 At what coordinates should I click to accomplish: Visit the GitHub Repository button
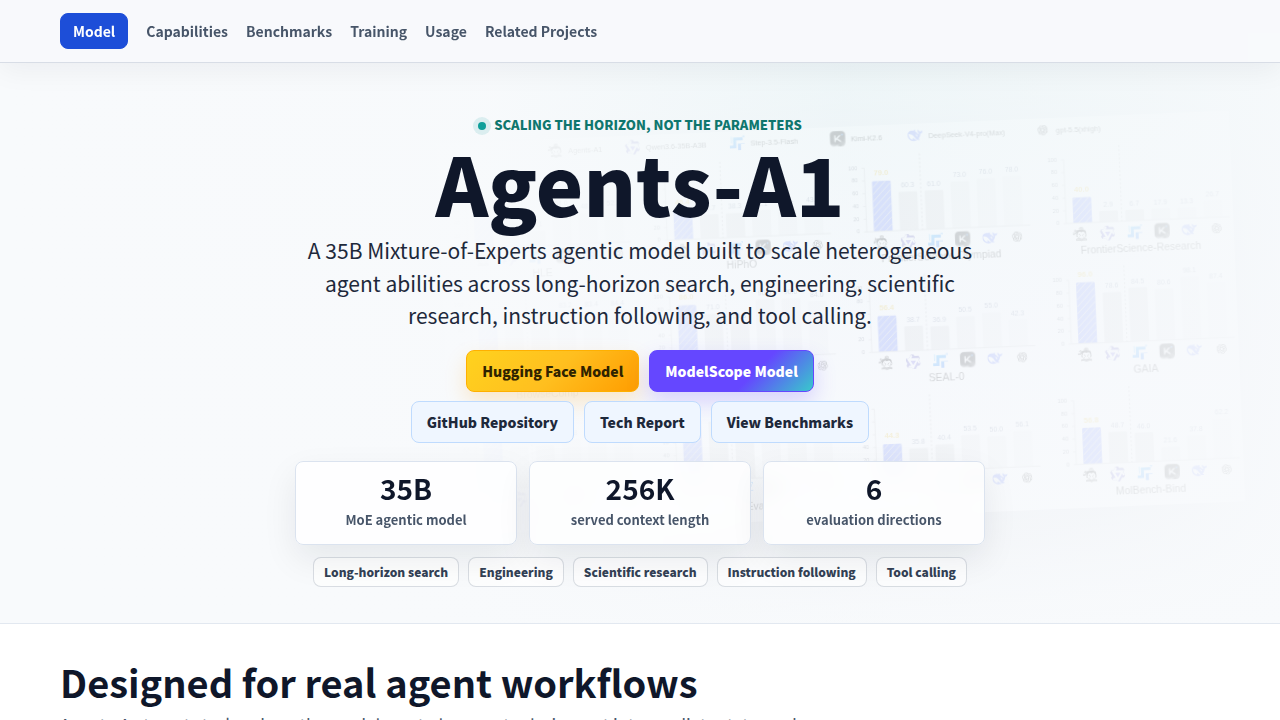[x=492, y=422]
